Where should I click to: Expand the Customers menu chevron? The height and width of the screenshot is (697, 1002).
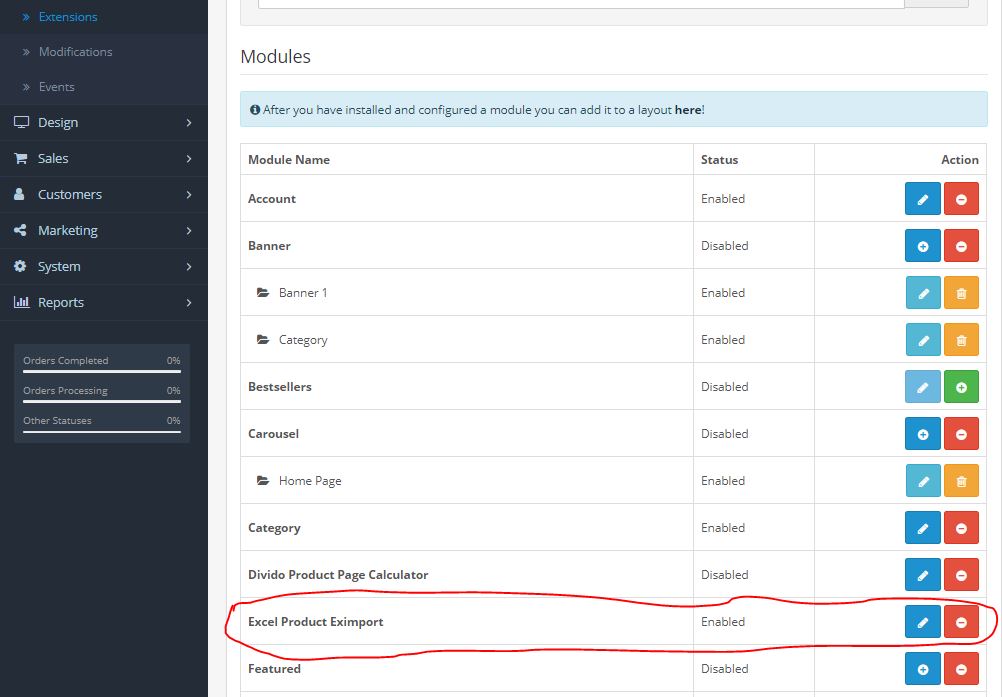[189, 194]
